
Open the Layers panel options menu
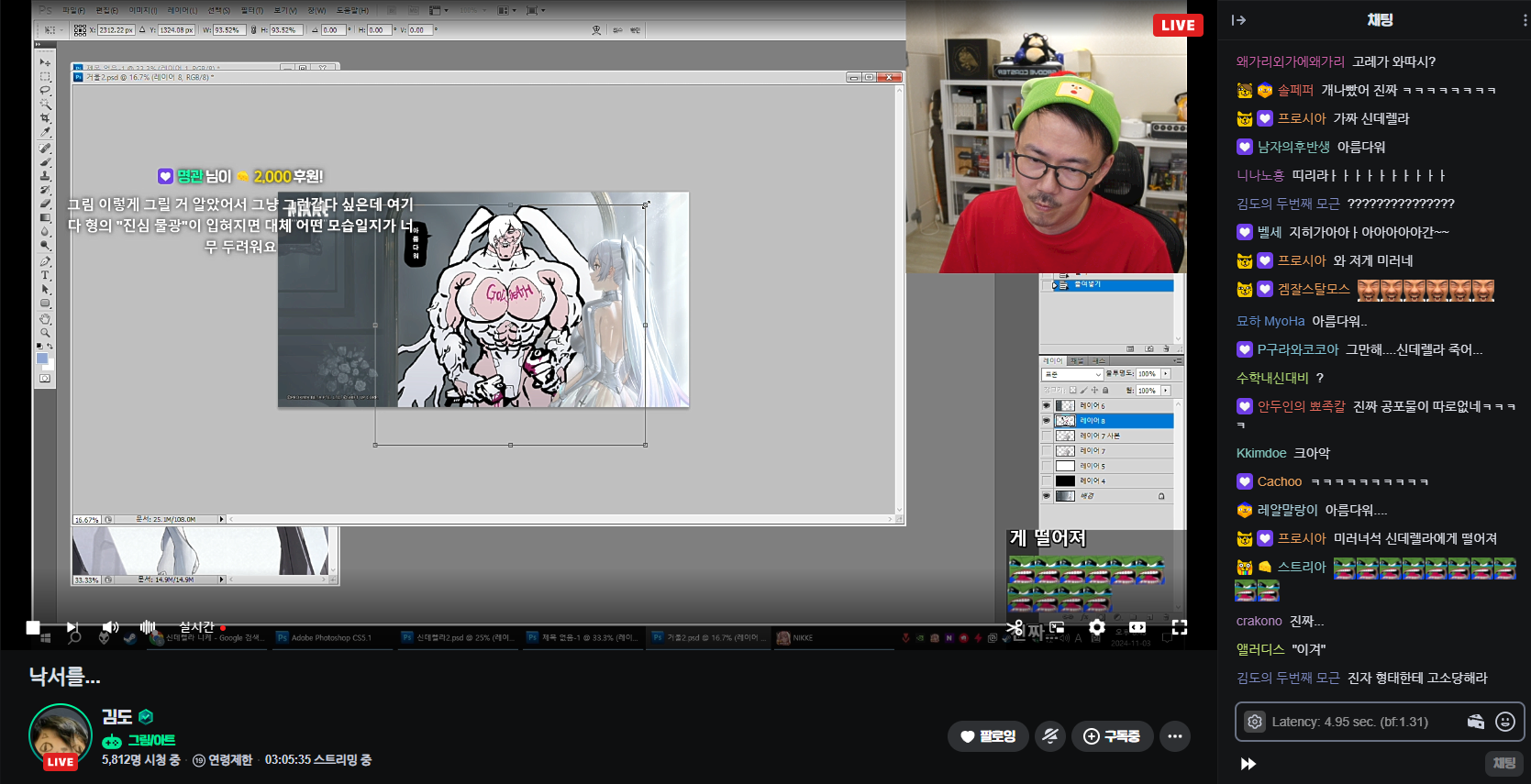[1178, 361]
